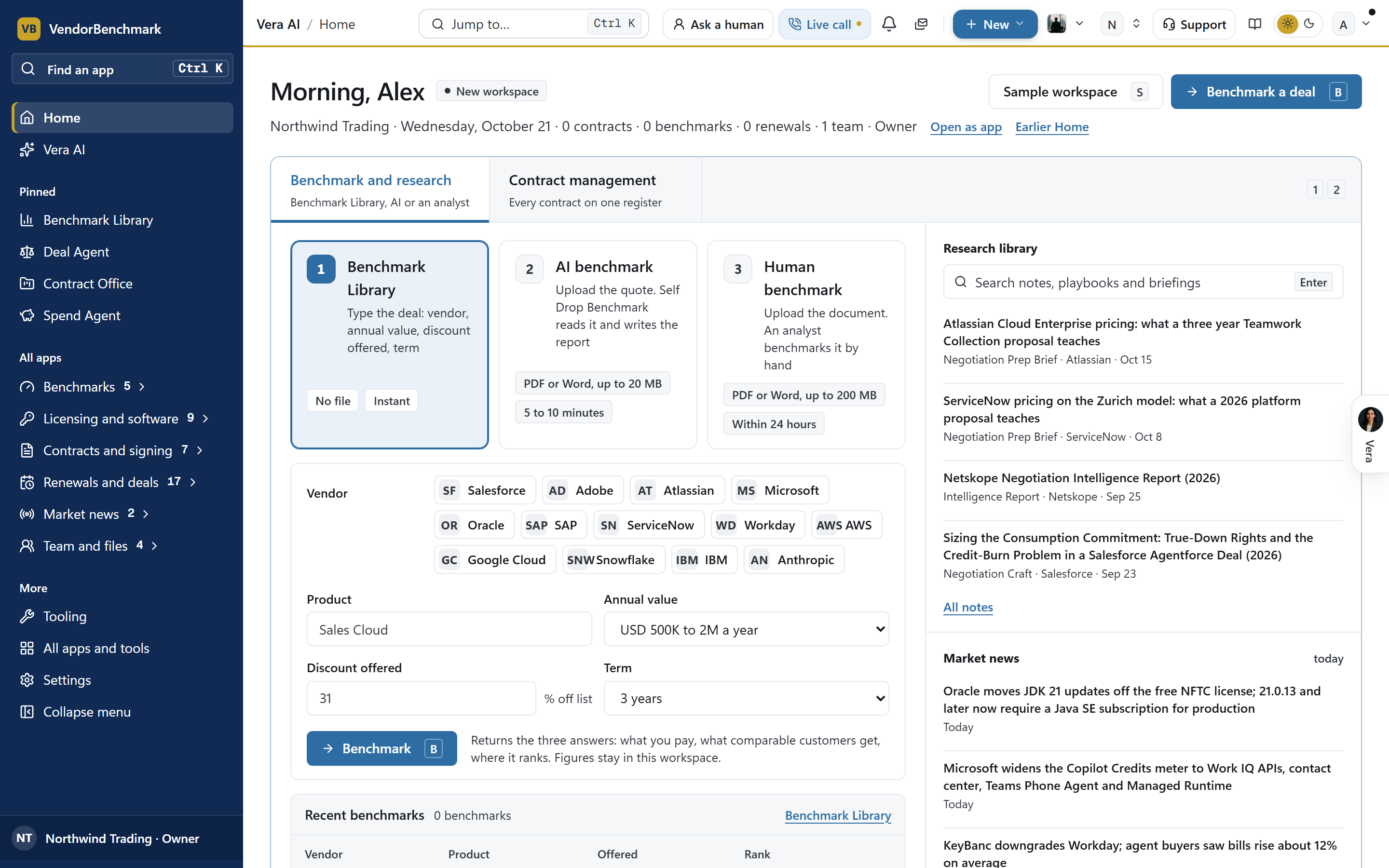Expand Renewals and deals group
This screenshot has width=1389, height=868.
point(122,482)
